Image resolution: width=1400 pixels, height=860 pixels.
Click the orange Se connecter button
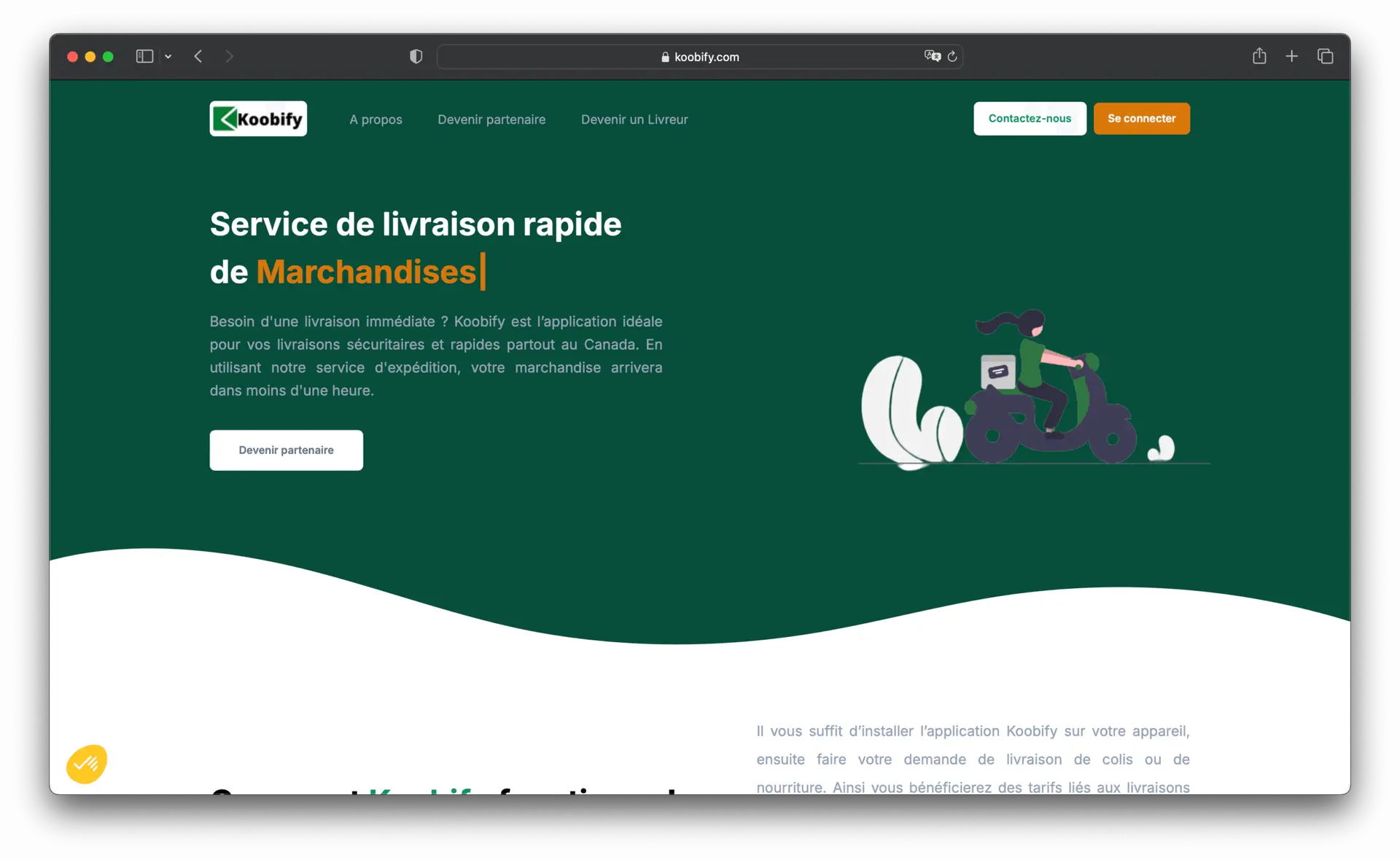pyautogui.click(x=1141, y=119)
